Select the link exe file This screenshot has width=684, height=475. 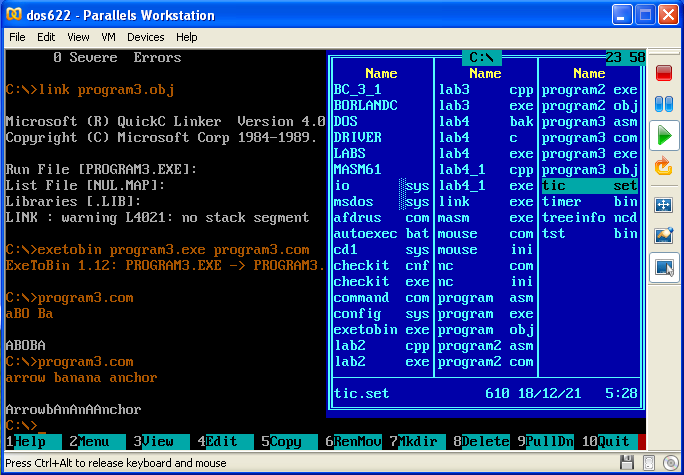pyautogui.click(x=486, y=202)
